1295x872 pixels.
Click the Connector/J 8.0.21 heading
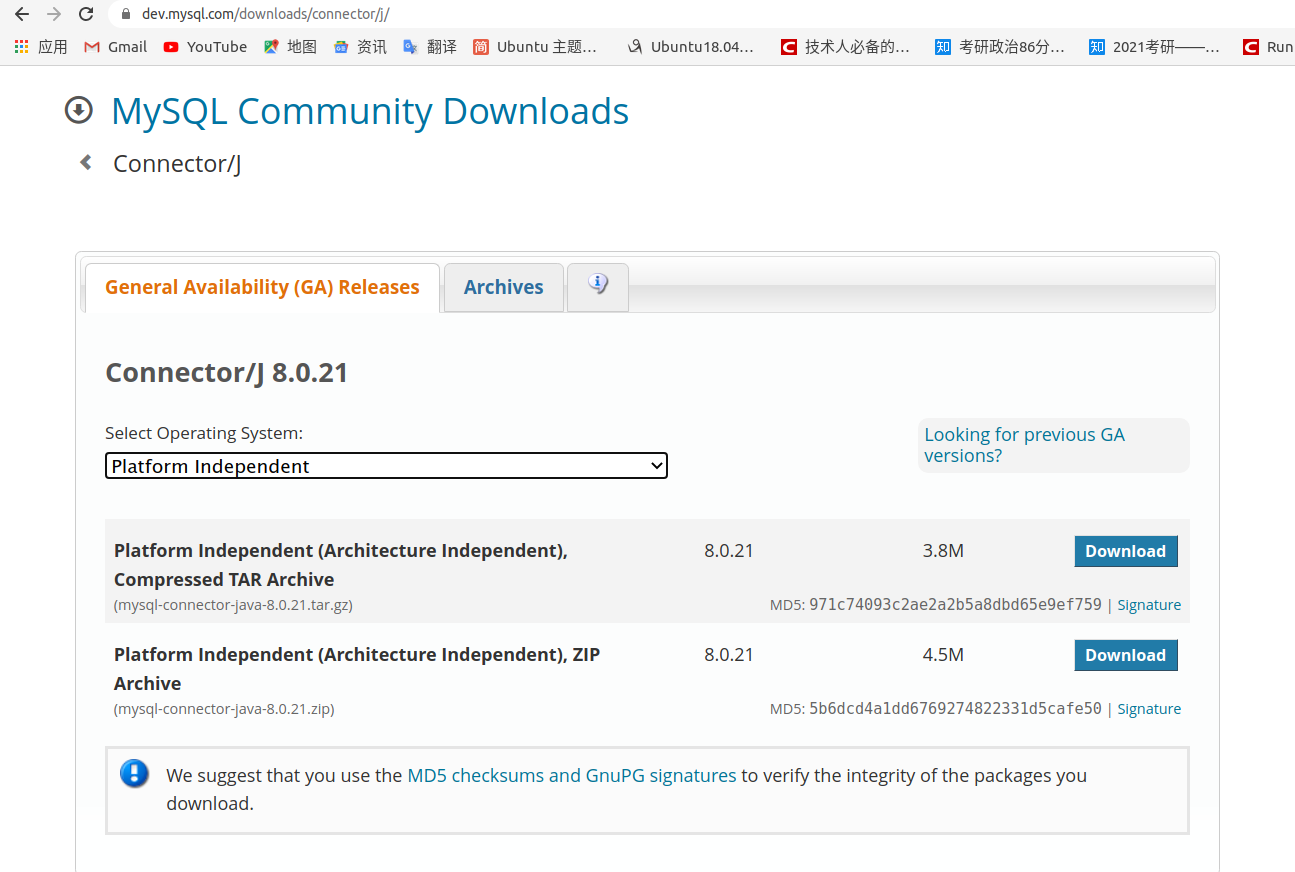(x=227, y=373)
